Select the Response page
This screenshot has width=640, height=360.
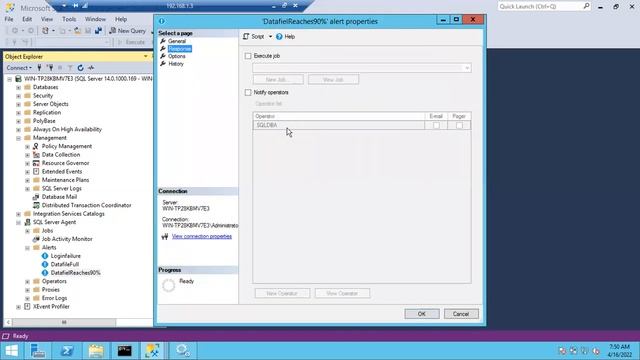click(x=180, y=49)
